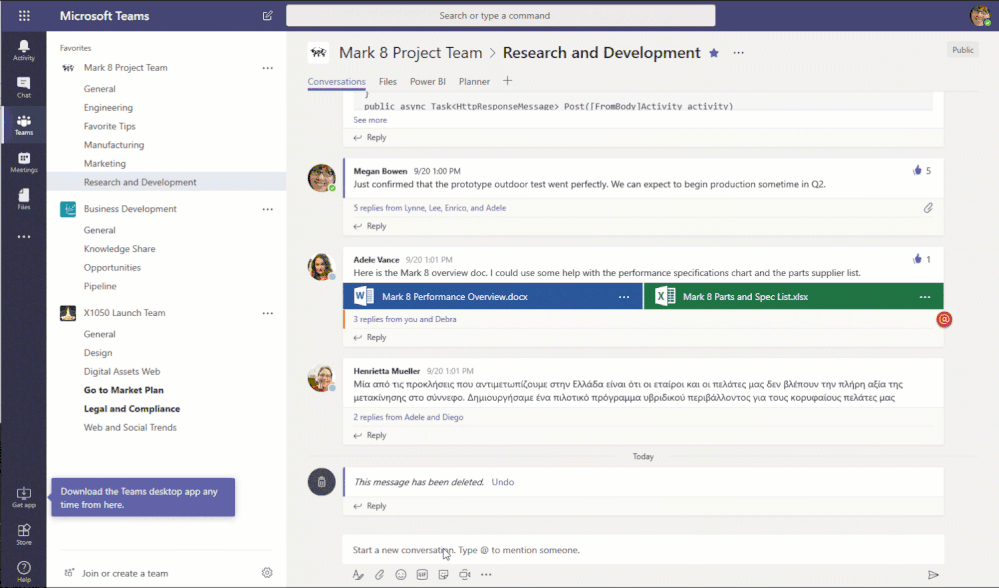Open the Activity feed
This screenshot has width=999, height=588.
[x=24, y=50]
